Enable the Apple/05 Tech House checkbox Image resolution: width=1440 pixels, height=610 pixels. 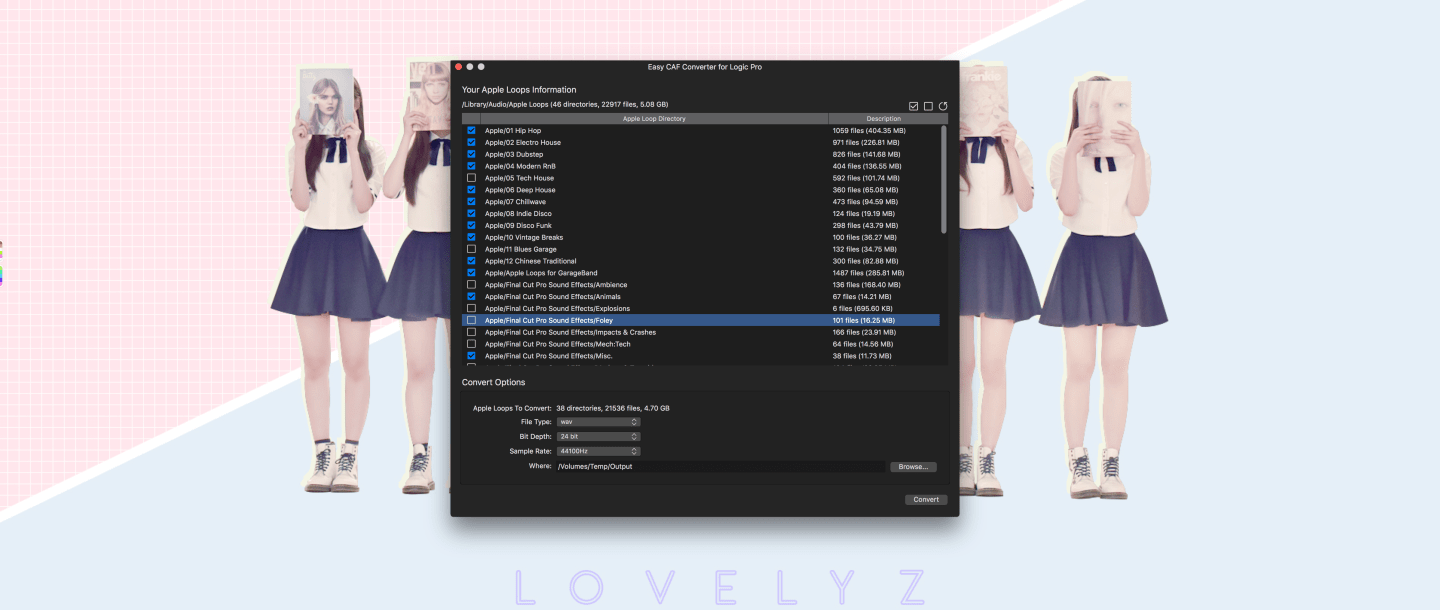tap(471, 178)
